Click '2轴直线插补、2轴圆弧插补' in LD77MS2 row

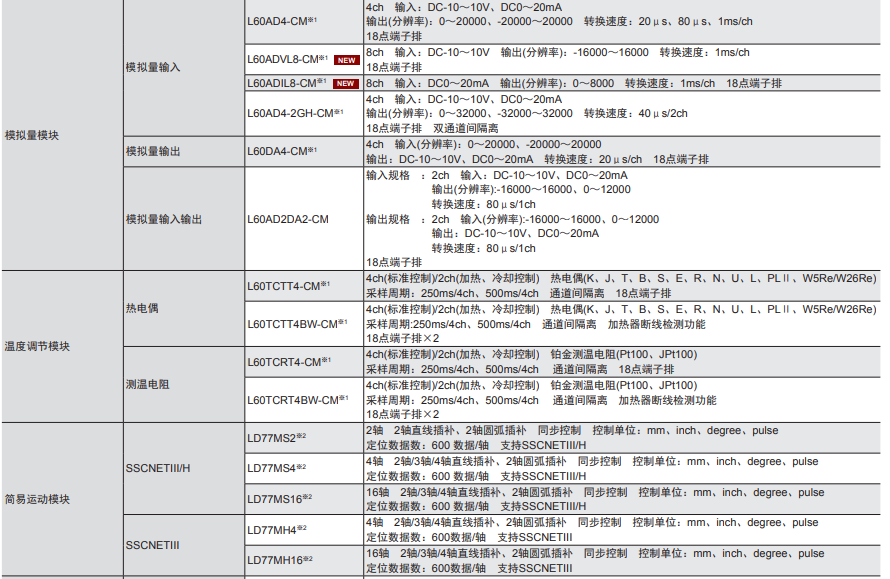pos(460,430)
